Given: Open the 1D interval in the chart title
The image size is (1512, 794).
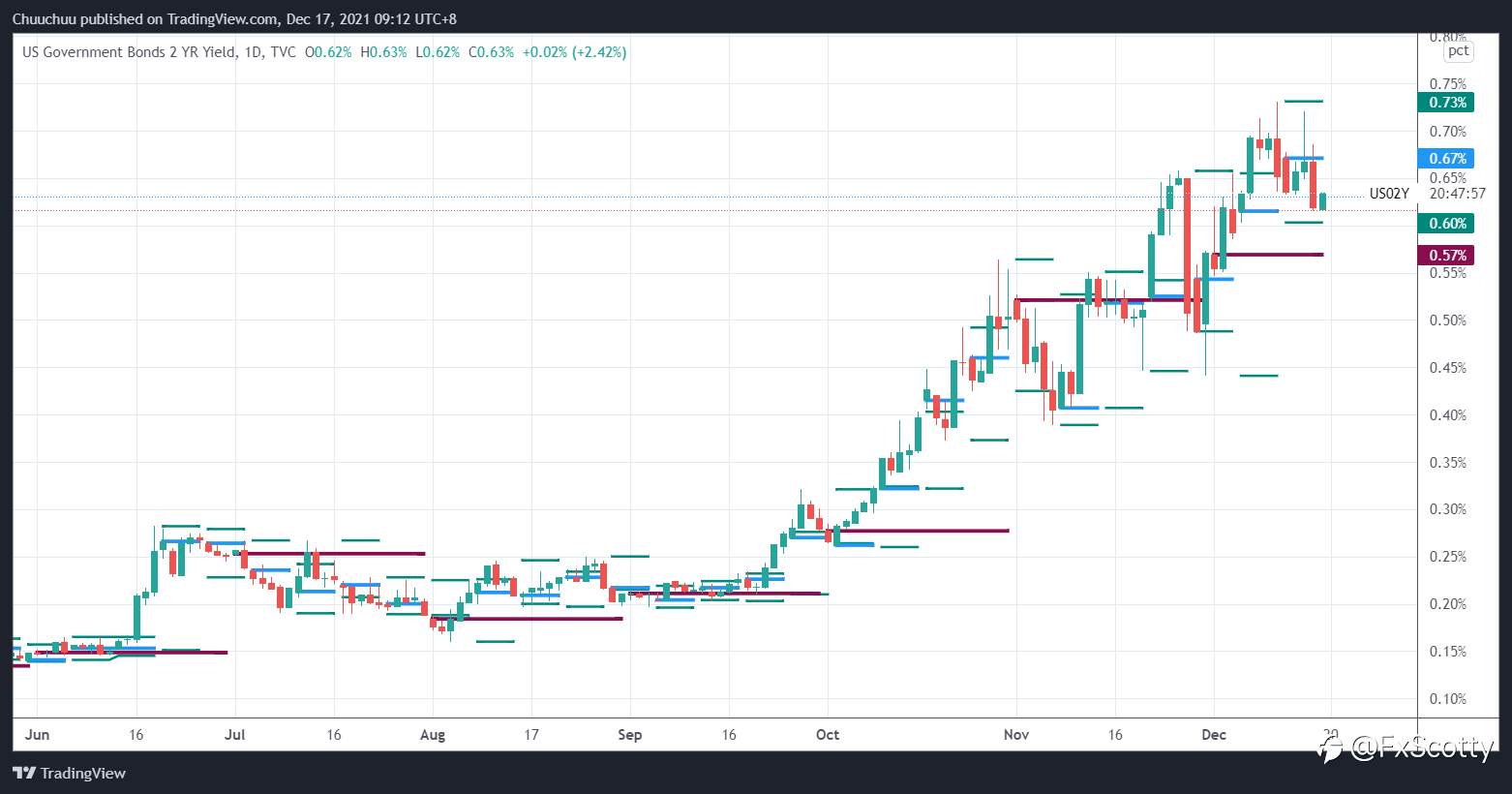Looking at the screenshot, I should (251, 52).
